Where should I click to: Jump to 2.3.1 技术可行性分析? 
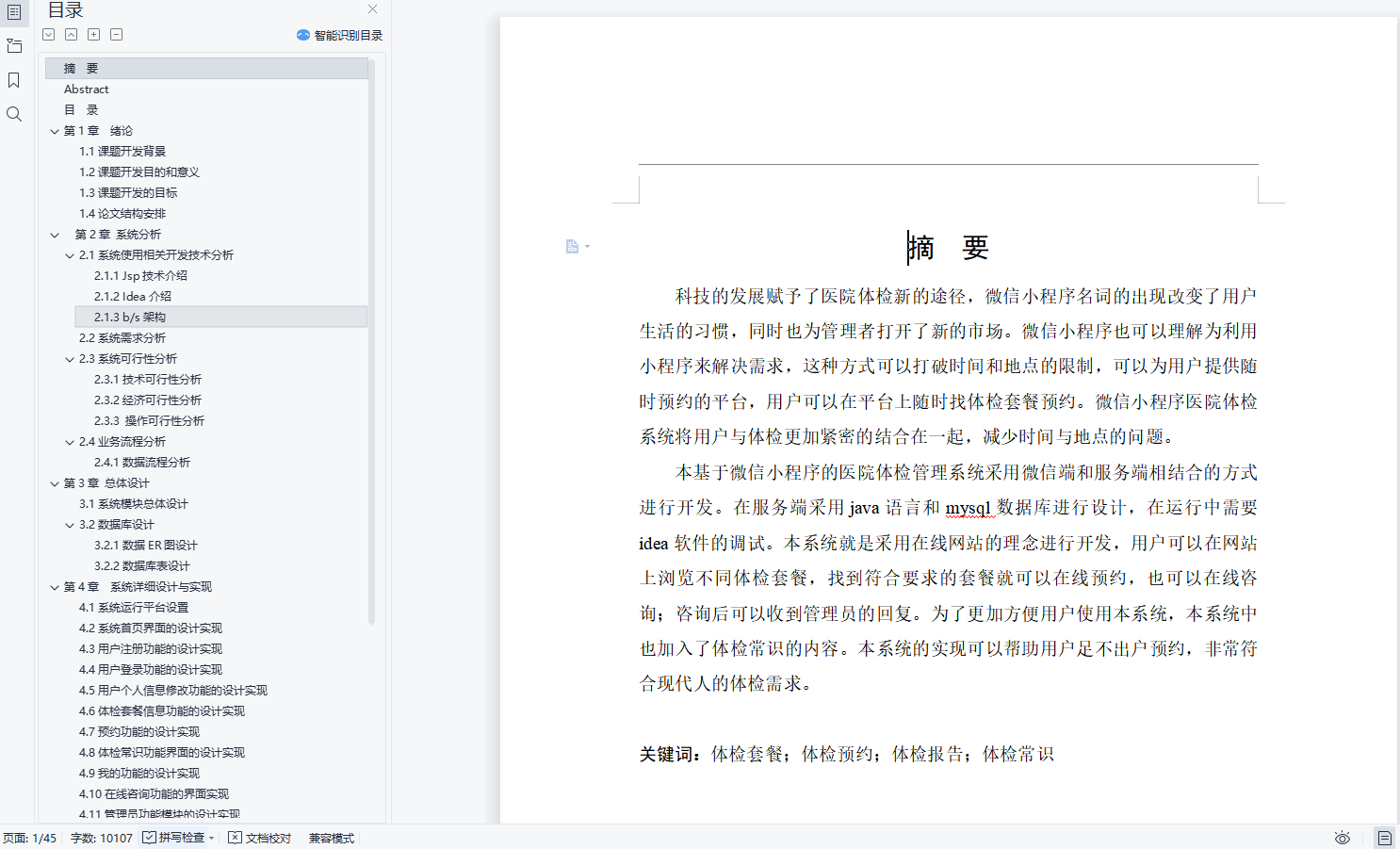tap(148, 380)
